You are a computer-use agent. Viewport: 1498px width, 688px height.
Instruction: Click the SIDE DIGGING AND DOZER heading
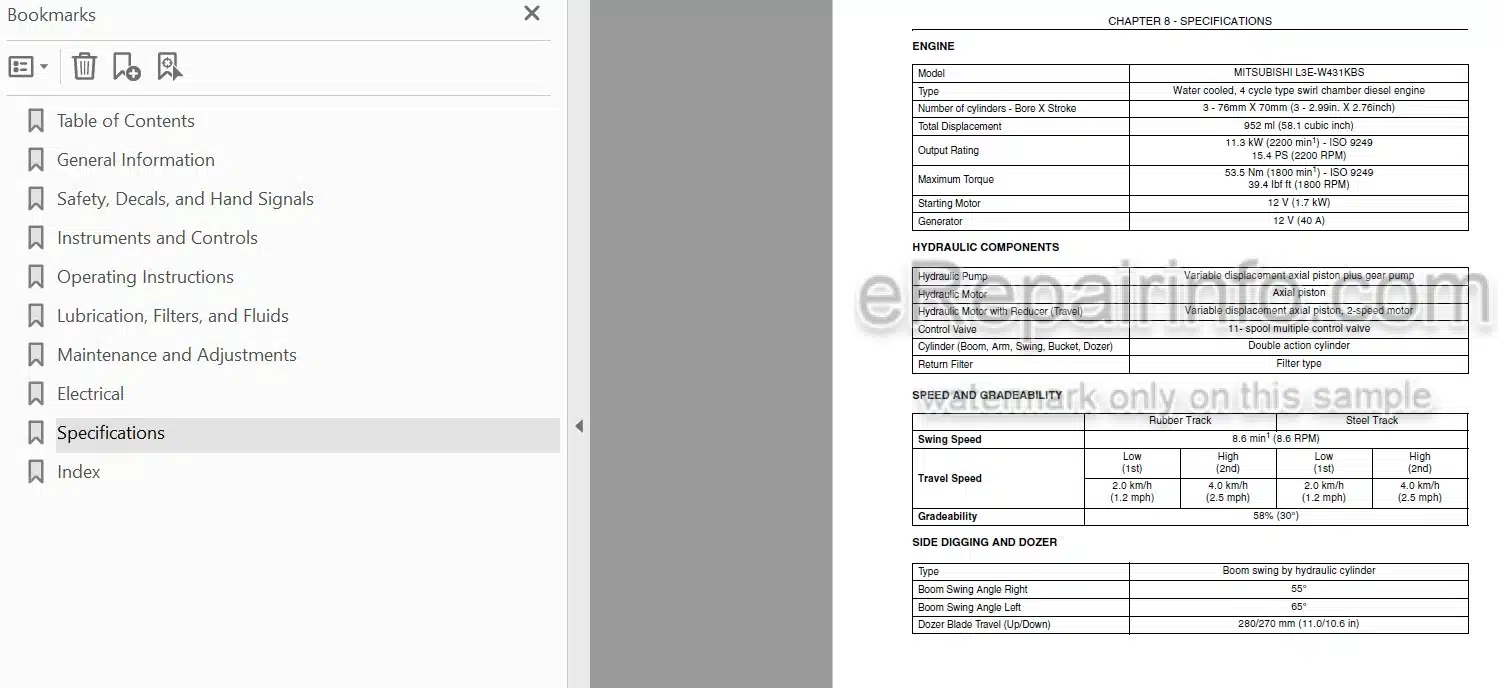pyautogui.click(x=984, y=542)
